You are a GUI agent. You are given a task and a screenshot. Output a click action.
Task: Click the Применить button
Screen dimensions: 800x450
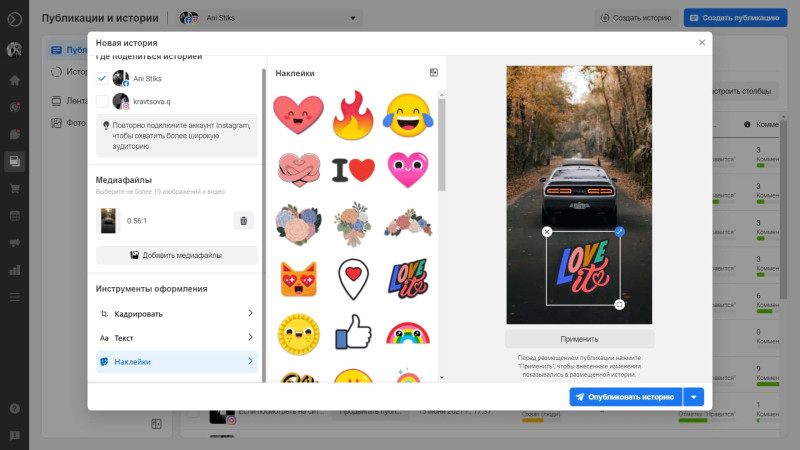pos(579,339)
